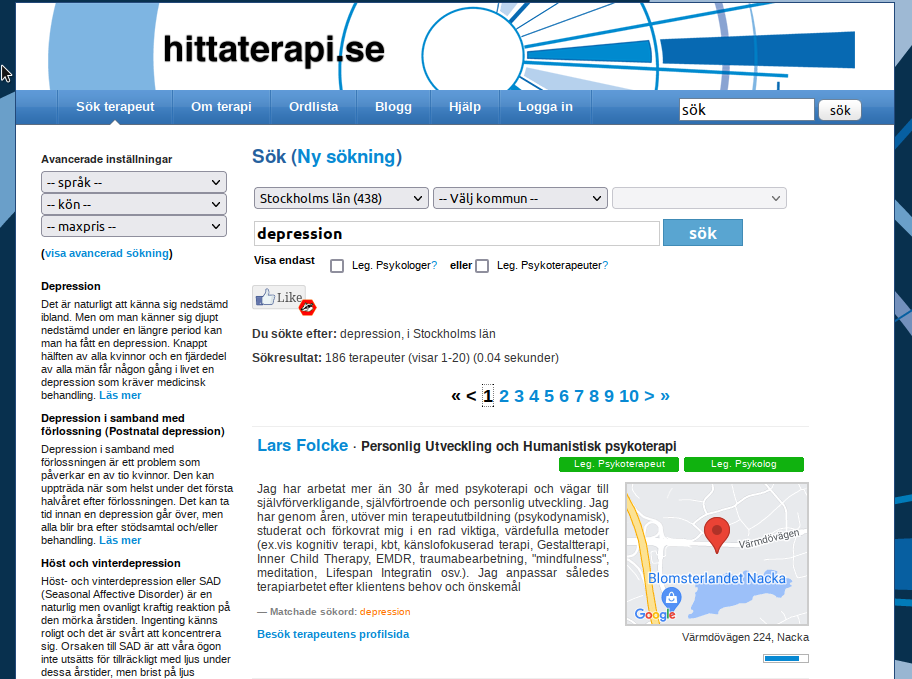Enable the Leg. Psykoterapeuter checkbox
This screenshot has height=679, width=912.
click(482, 266)
